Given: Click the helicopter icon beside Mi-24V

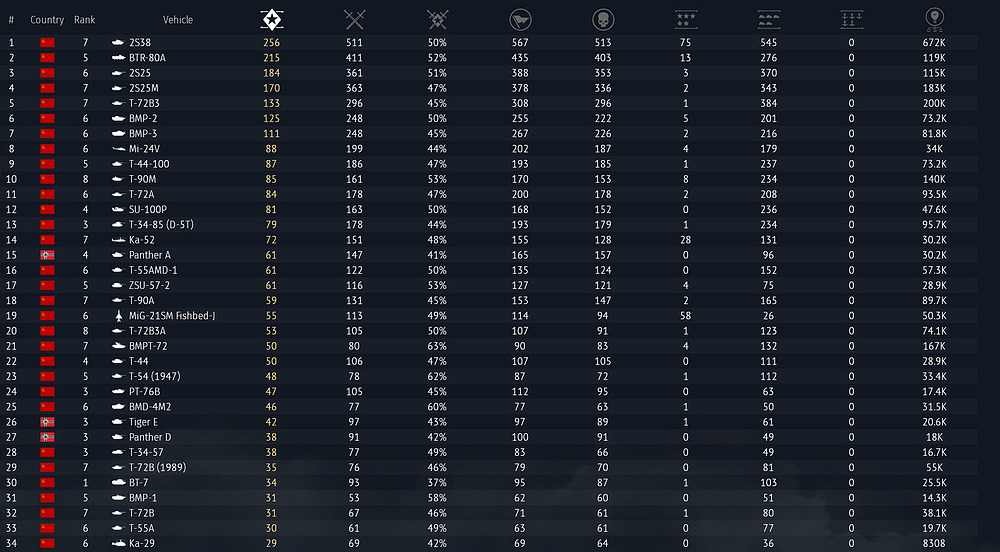Looking at the screenshot, I should point(118,149).
